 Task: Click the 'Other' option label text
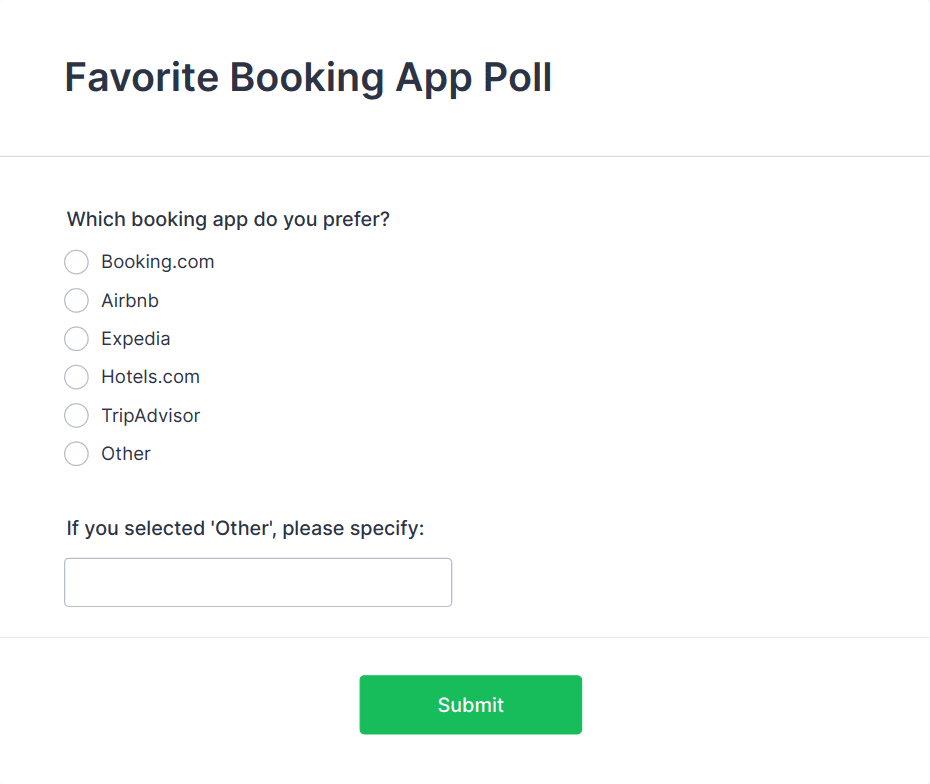[126, 454]
